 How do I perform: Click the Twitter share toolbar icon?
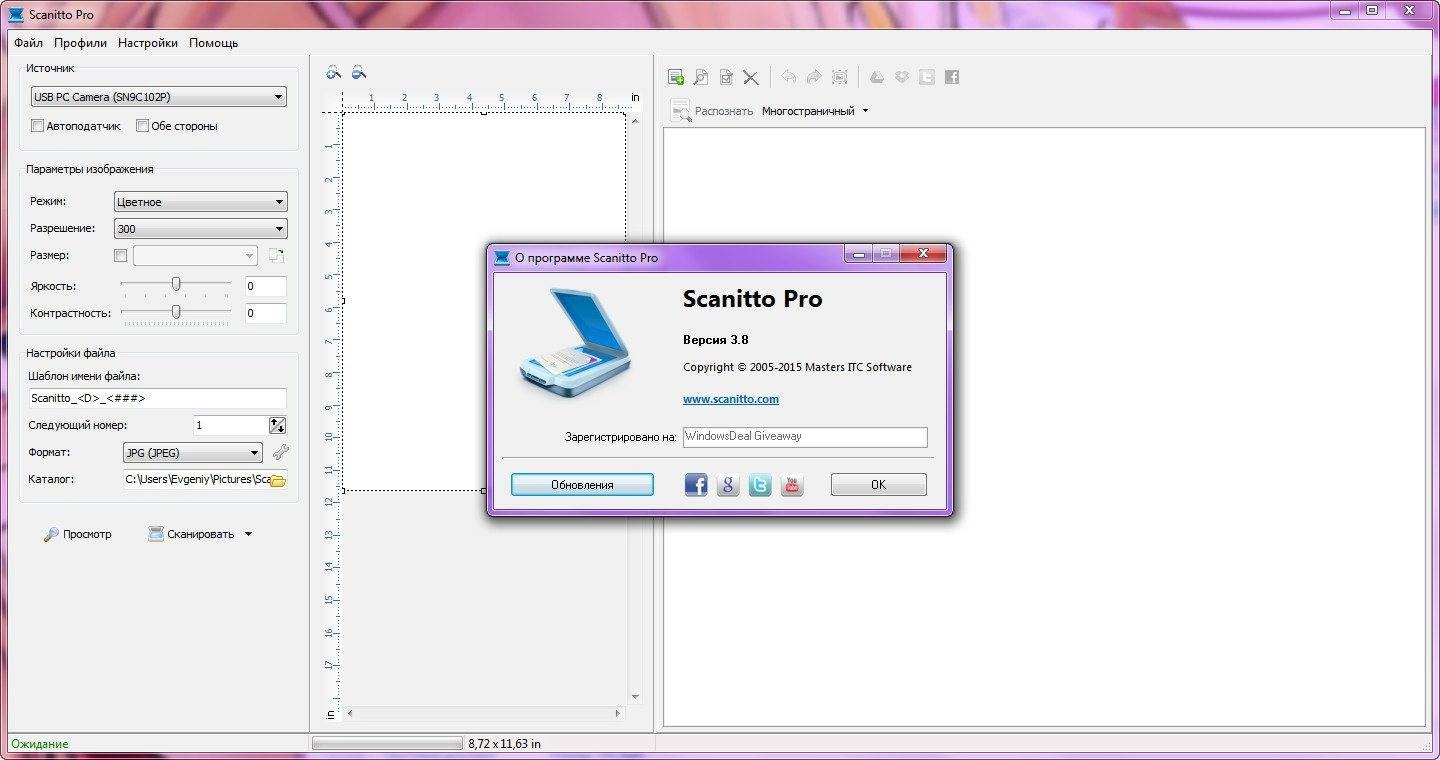[x=927, y=77]
